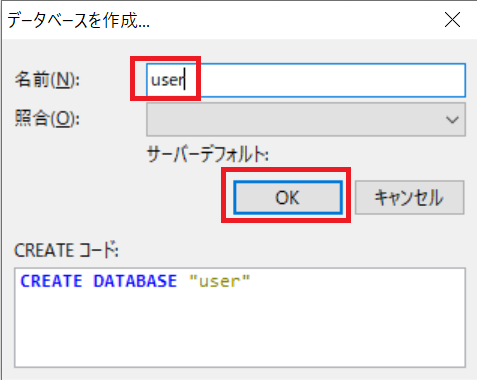Focus the 名前 name input field
This screenshot has height=380, width=477.
coord(306,80)
